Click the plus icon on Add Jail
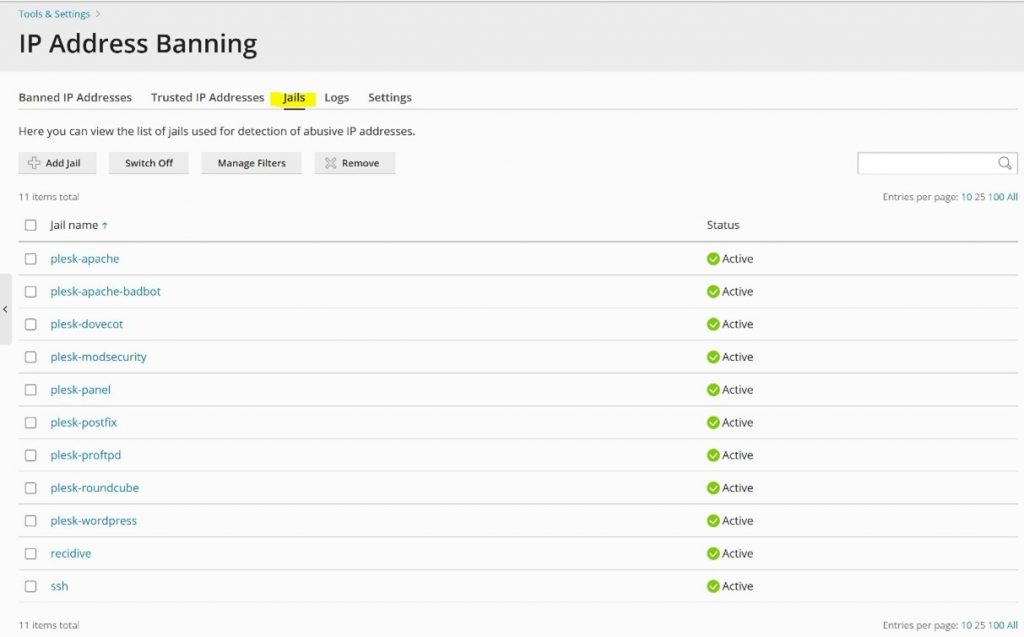This screenshot has width=1024, height=637. [34, 163]
